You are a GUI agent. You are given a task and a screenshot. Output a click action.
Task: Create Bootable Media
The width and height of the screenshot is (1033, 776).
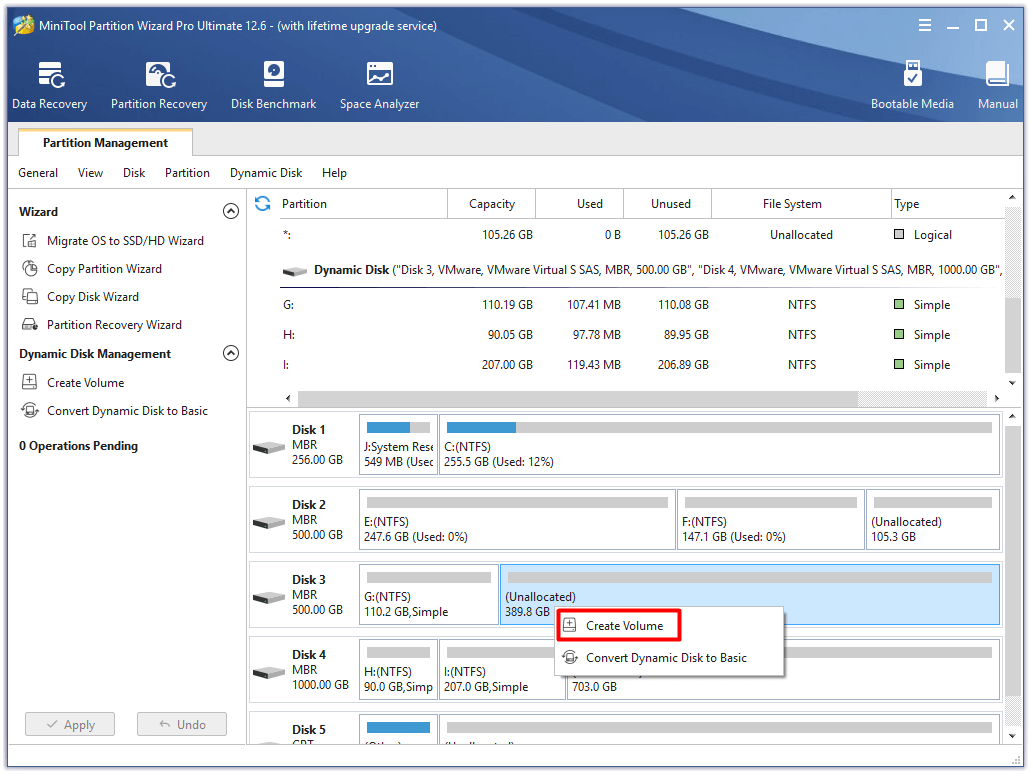point(912,86)
